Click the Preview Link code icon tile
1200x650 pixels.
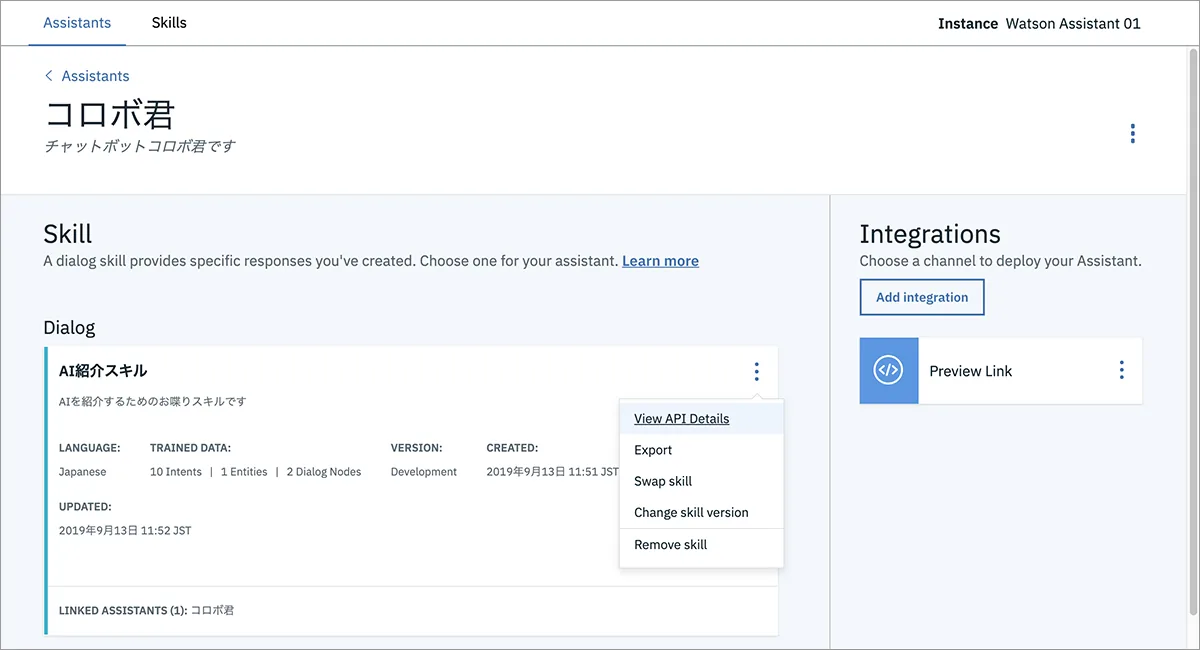click(888, 371)
